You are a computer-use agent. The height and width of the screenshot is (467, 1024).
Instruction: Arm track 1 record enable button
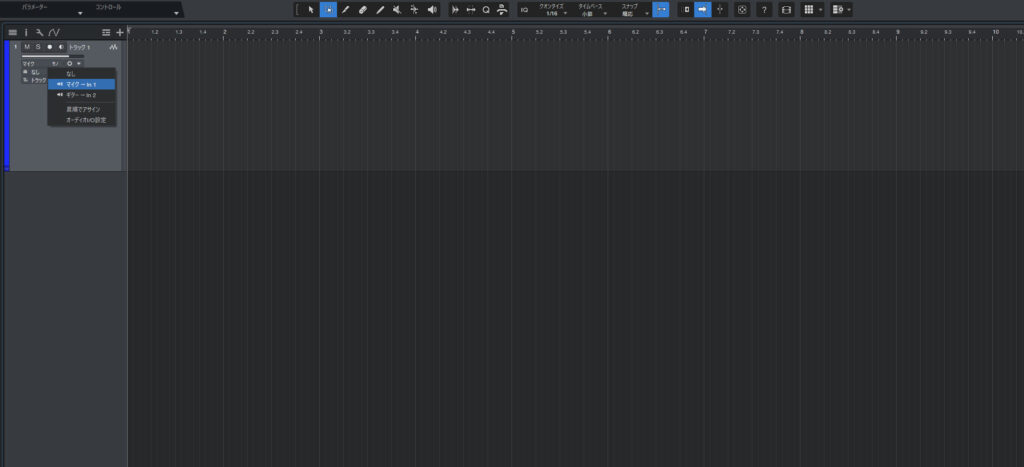coord(49,47)
